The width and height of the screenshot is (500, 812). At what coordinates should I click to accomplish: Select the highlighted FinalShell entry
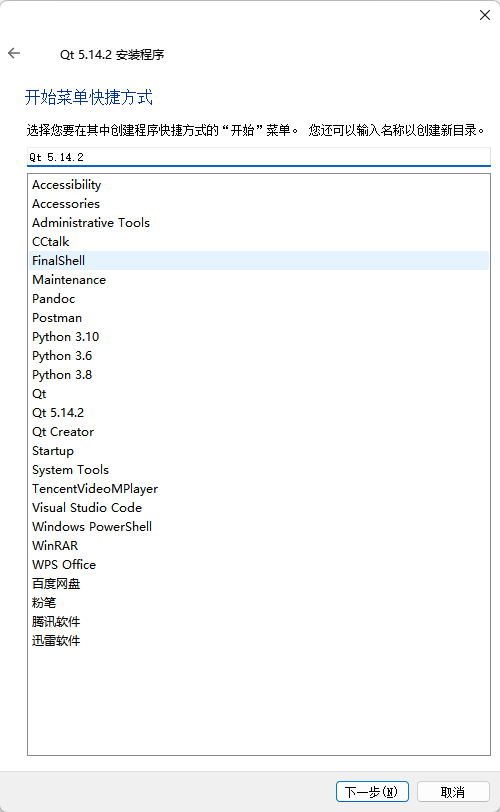259,260
